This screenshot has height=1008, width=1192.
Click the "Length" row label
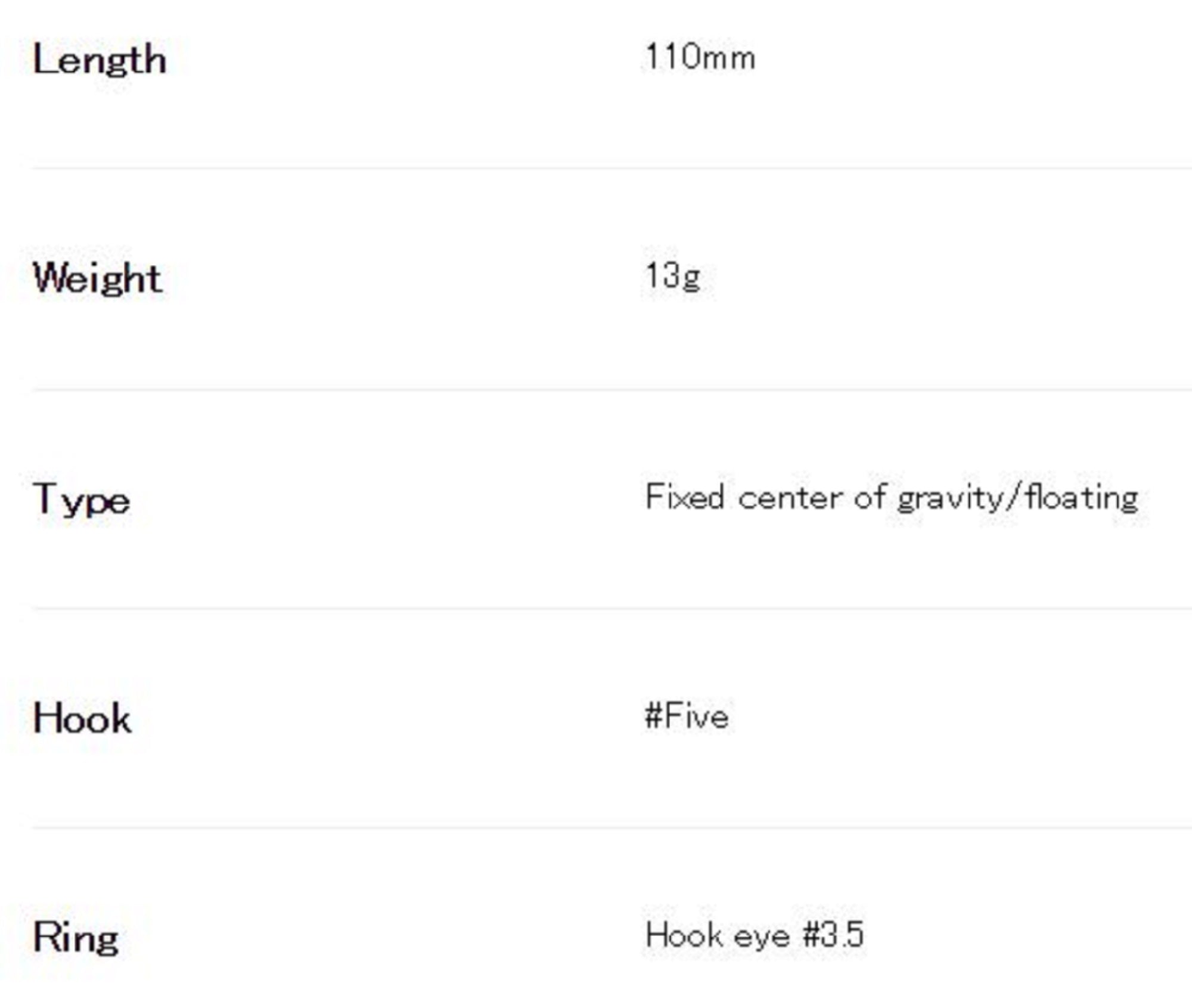(100, 60)
